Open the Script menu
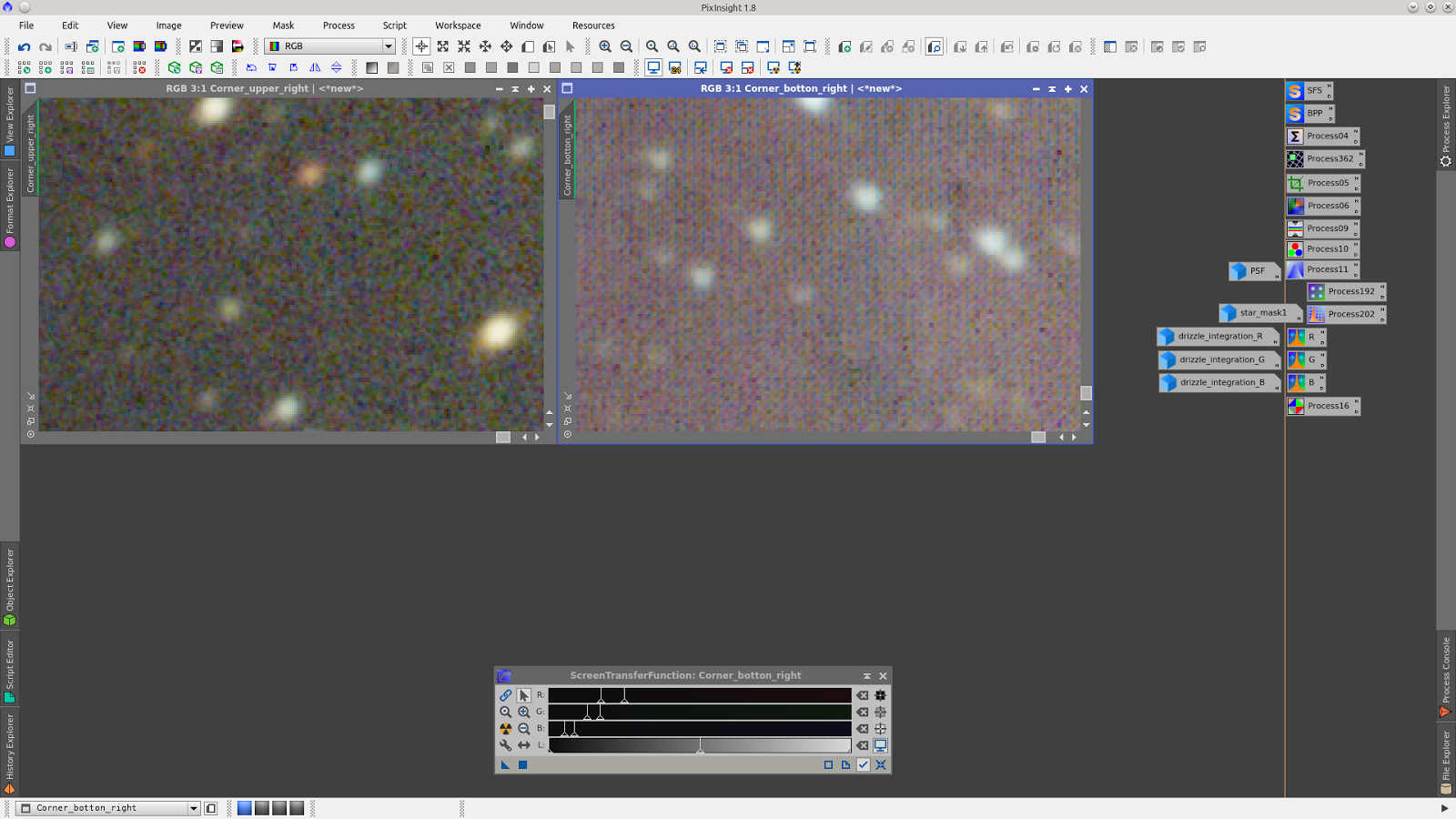Screen dimensions: 1456x819 [394, 25]
